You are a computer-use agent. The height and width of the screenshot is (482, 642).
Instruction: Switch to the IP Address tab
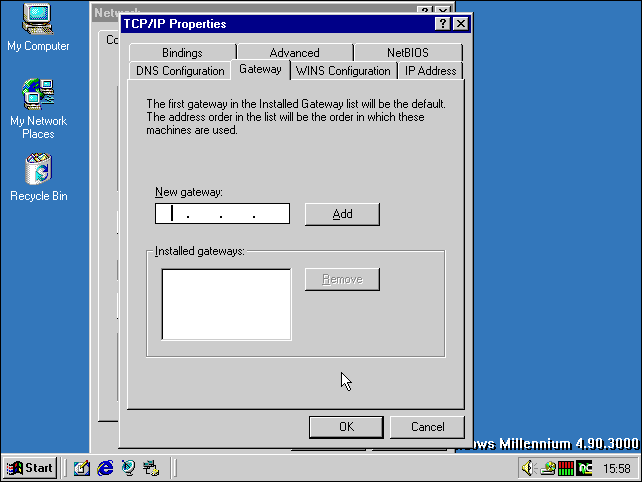pos(430,71)
